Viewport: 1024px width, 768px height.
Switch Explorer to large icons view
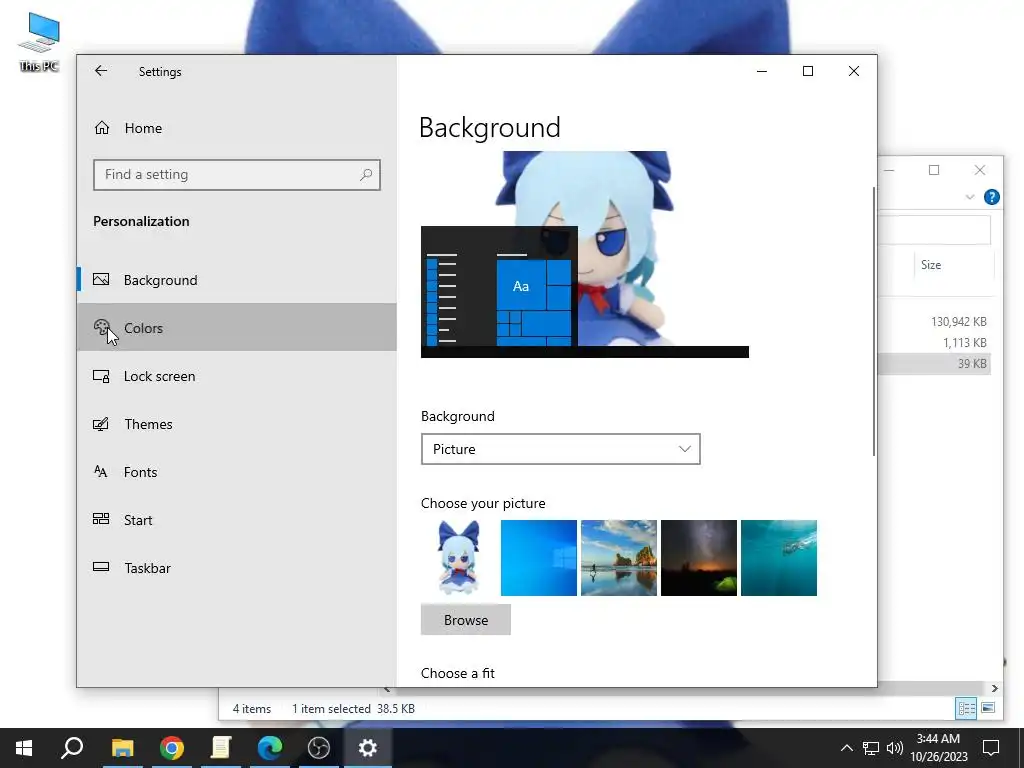click(987, 708)
